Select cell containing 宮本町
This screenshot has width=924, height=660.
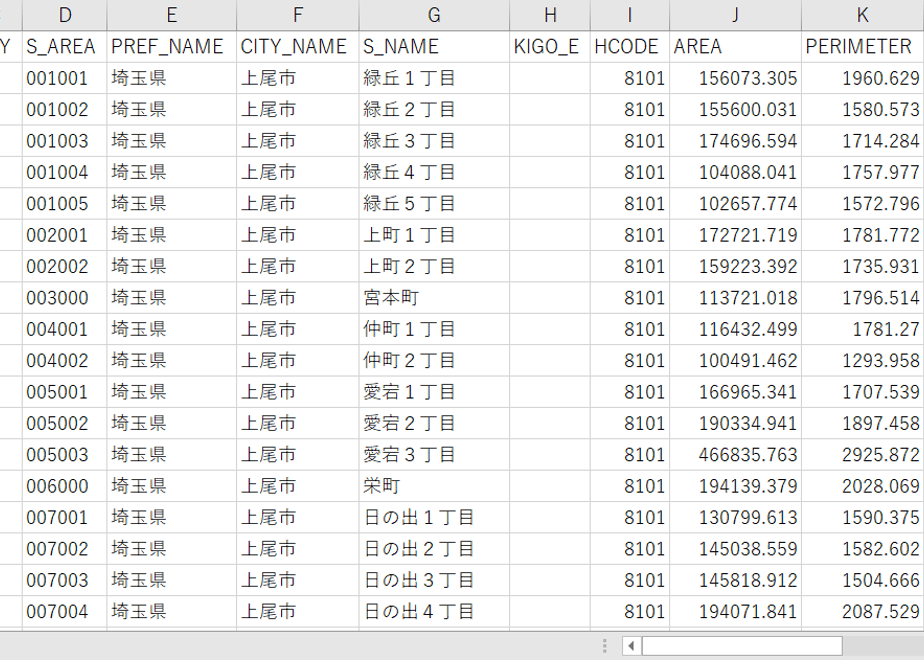pos(434,298)
